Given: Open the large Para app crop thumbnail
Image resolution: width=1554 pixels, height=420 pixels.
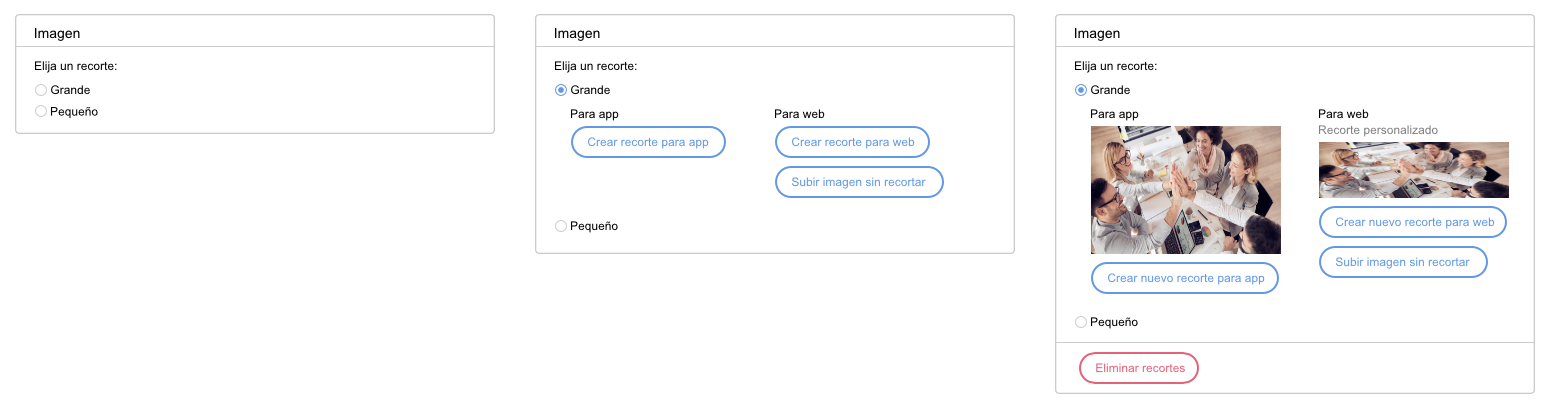Looking at the screenshot, I should click(x=1185, y=190).
